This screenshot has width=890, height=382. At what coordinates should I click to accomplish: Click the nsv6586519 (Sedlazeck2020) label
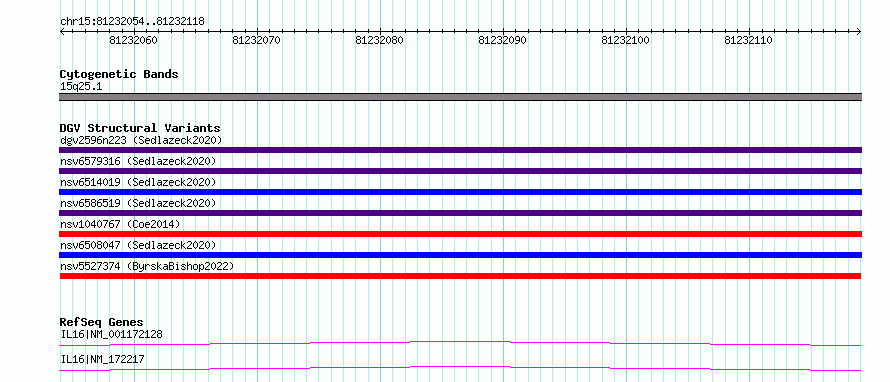(138, 203)
